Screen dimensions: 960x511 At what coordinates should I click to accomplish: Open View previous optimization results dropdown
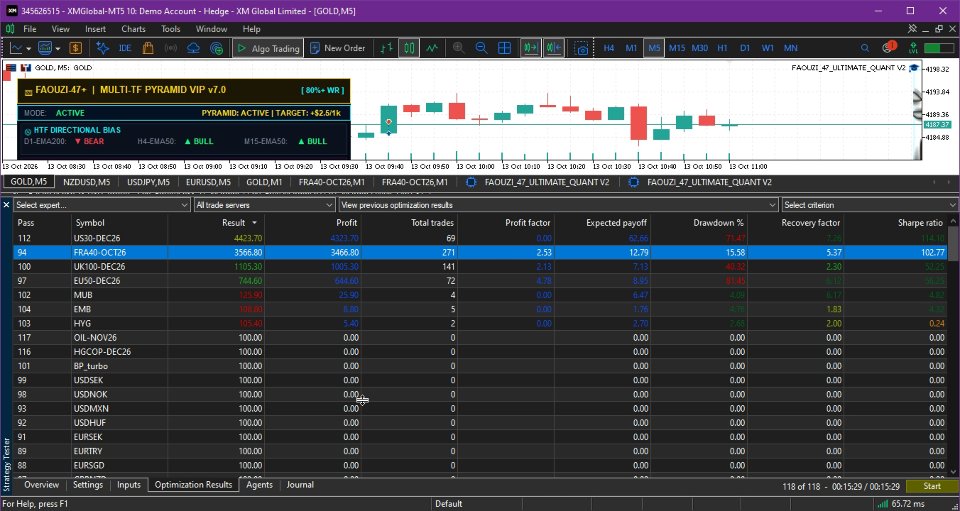click(x=558, y=205)
